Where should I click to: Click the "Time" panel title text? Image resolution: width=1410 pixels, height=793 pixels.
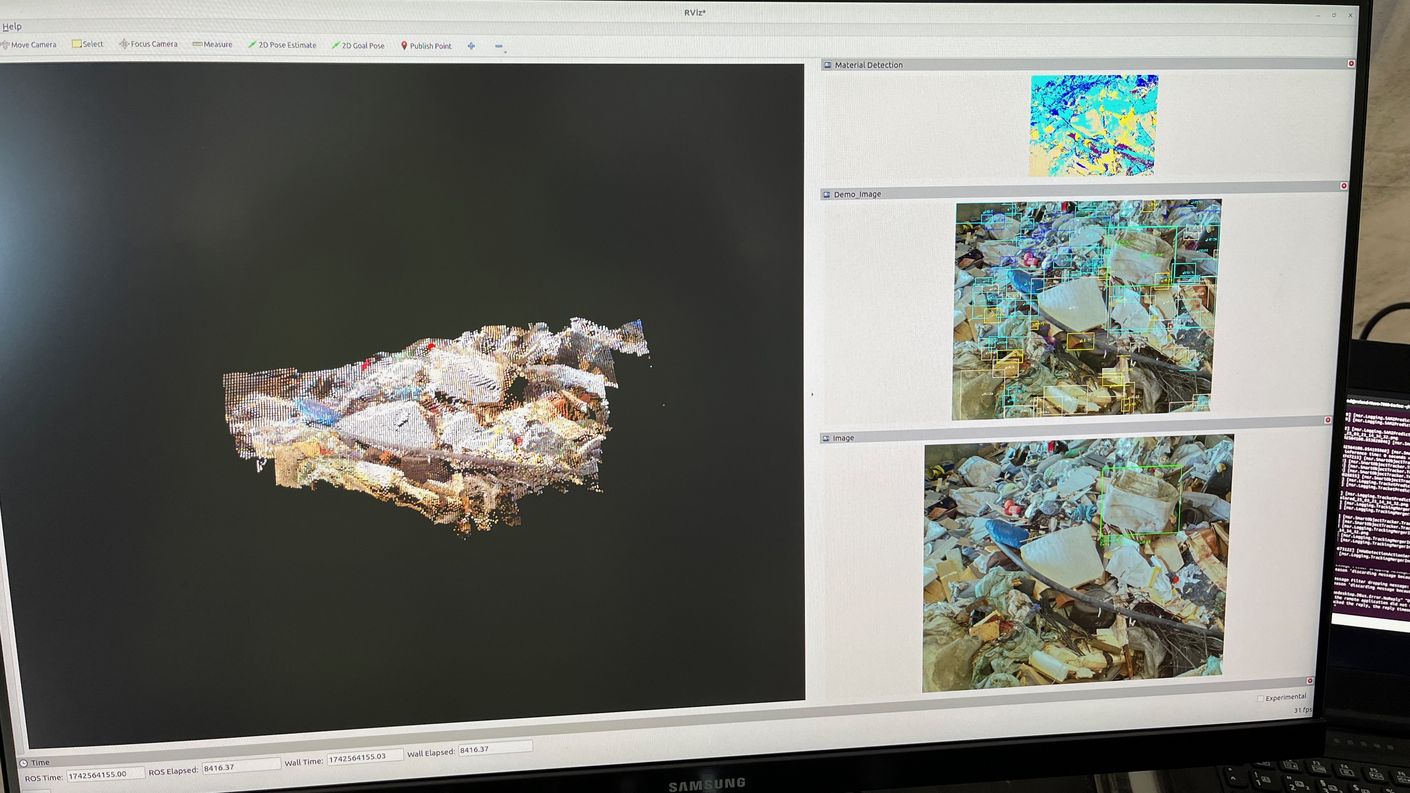pyautogui.click(x=39, y=762)
